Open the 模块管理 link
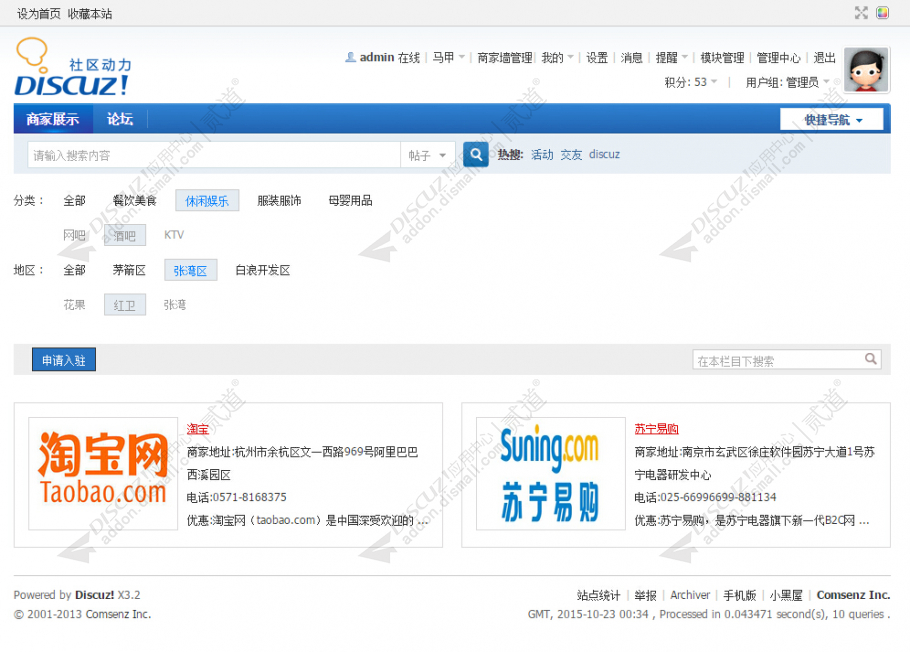910x652 pixels. point(722,57)
